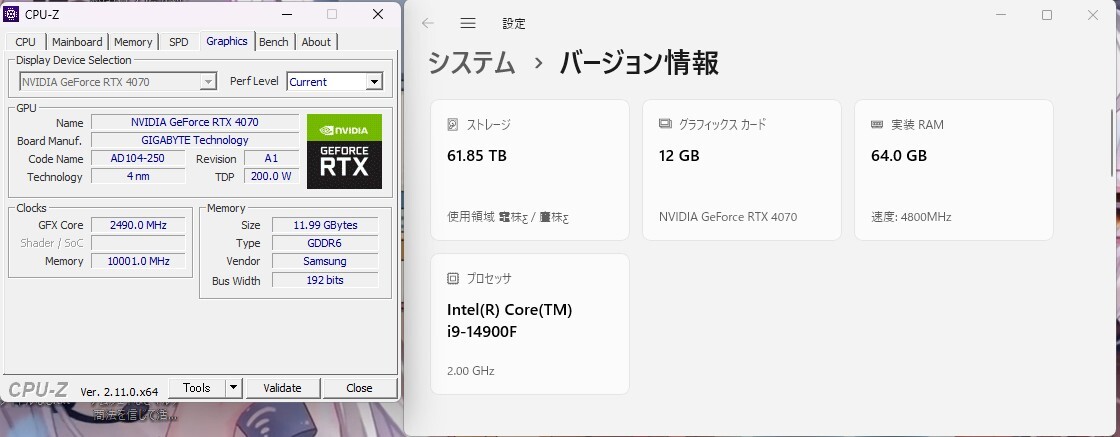Open the Tools dropdown arrow

[x=234, y=388]
